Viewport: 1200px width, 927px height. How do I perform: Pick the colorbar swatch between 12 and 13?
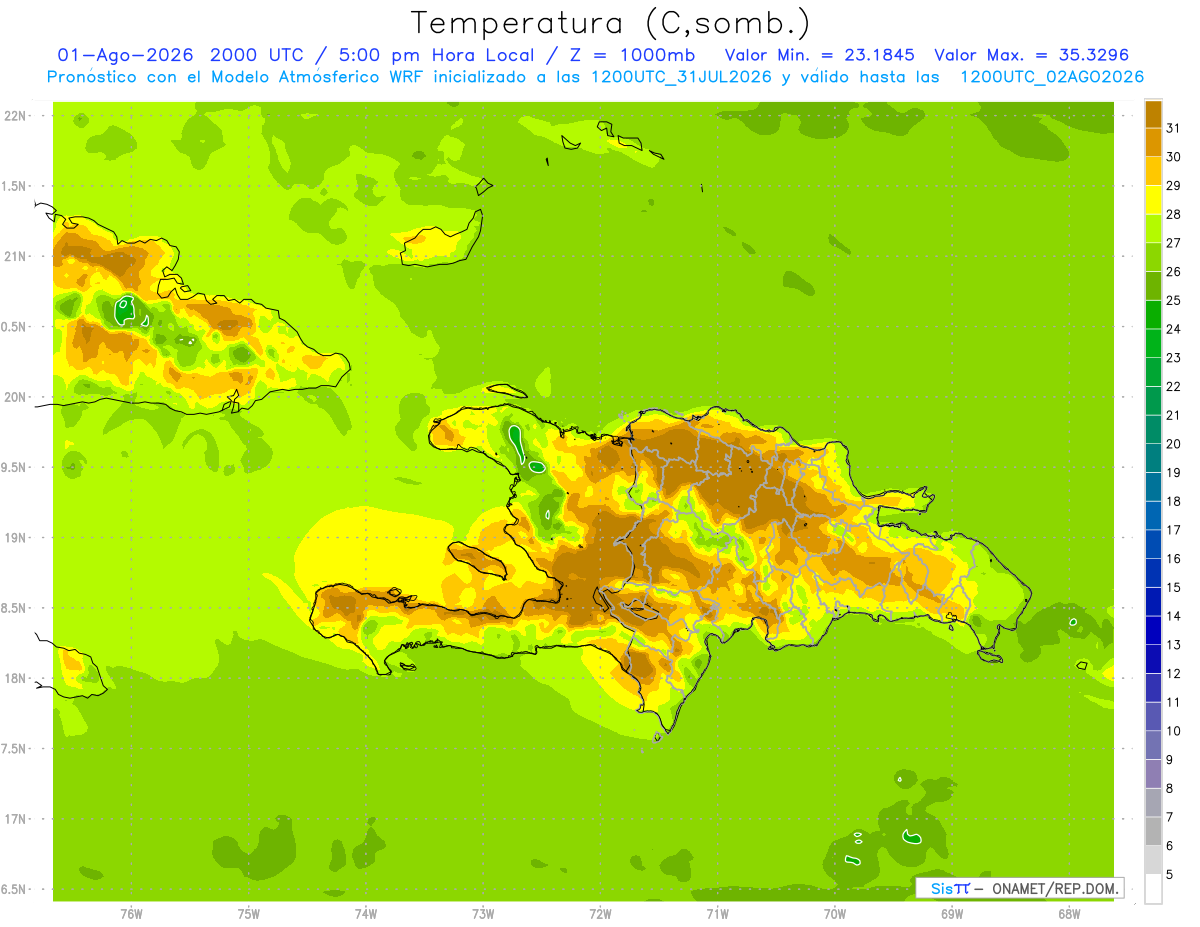[1153, 659]
